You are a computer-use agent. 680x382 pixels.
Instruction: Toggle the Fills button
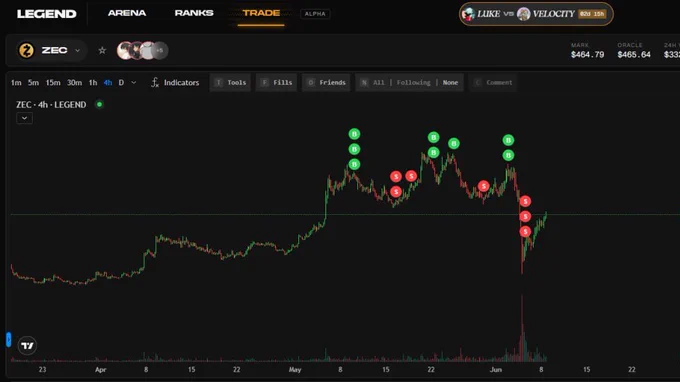pyautogui.click(x=276, y=82)
